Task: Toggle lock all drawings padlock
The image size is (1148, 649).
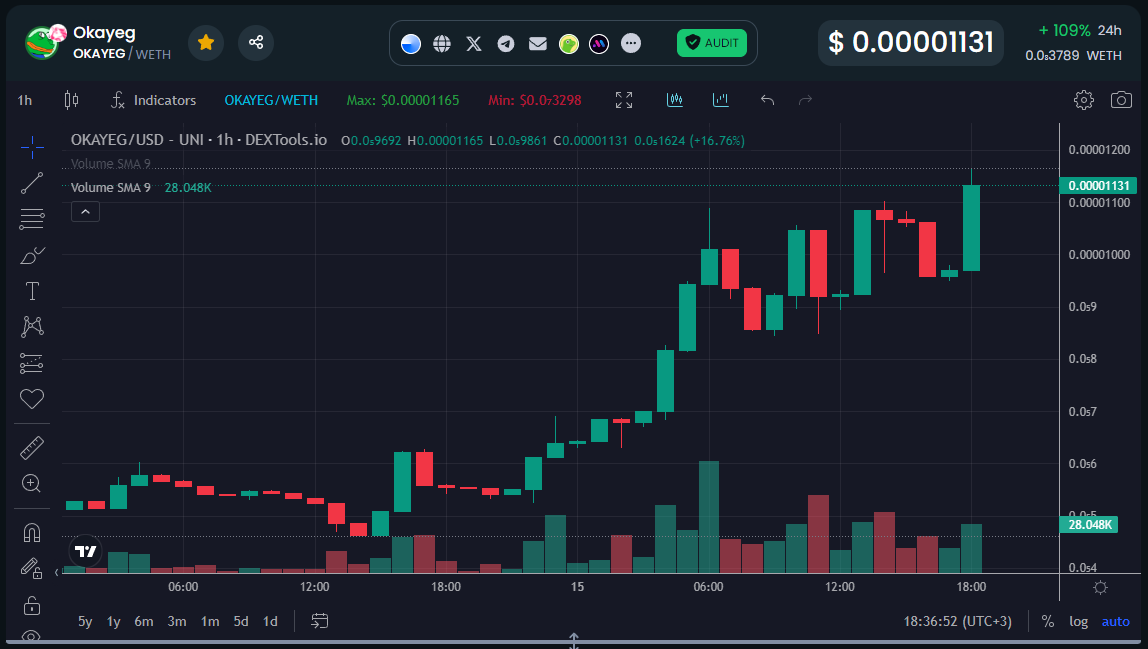Action: pyautogui.click(x=31, y=605)
